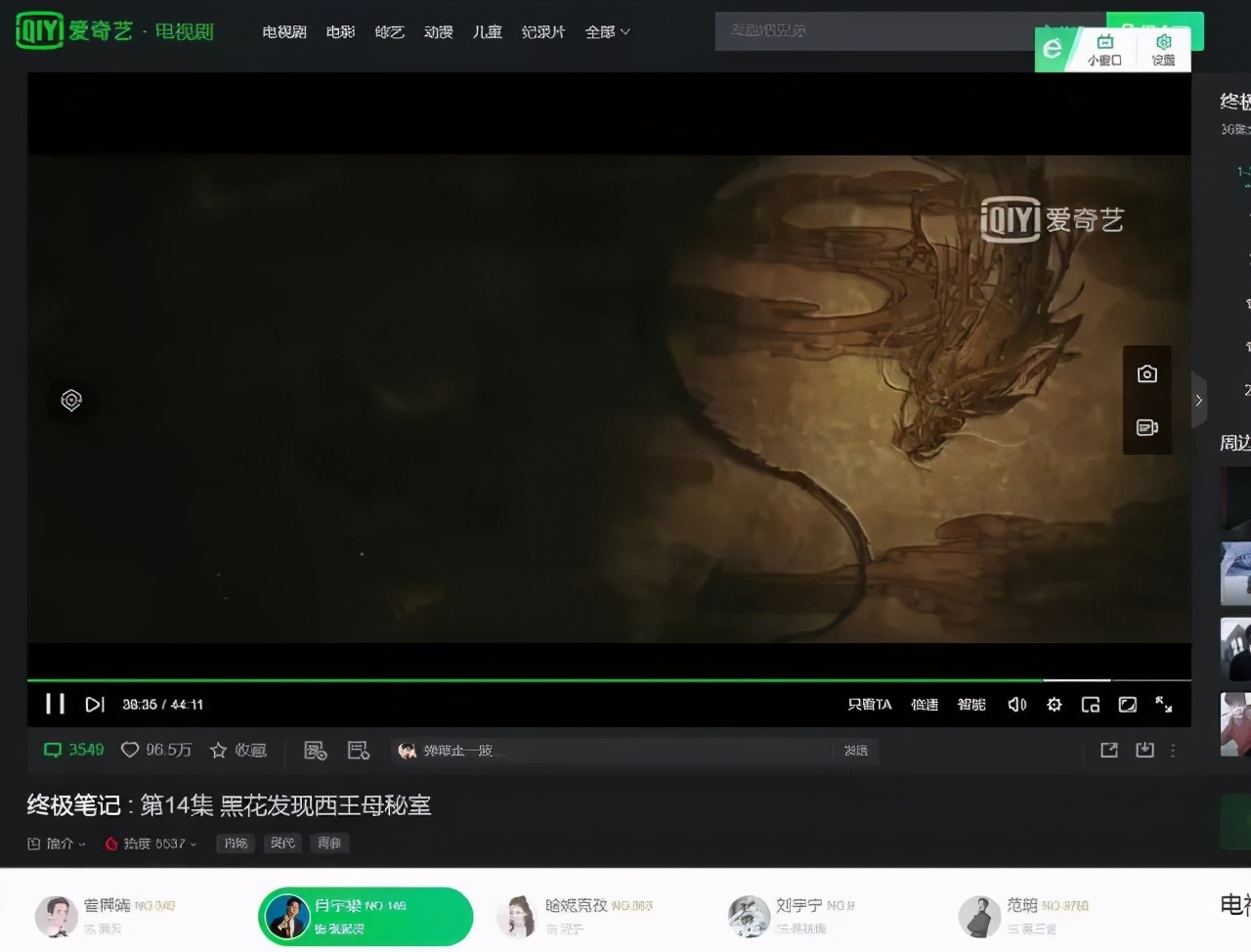Click the green browser e icon
Viewport: 1251px width, 952px height.
[x=1053, y=48]
